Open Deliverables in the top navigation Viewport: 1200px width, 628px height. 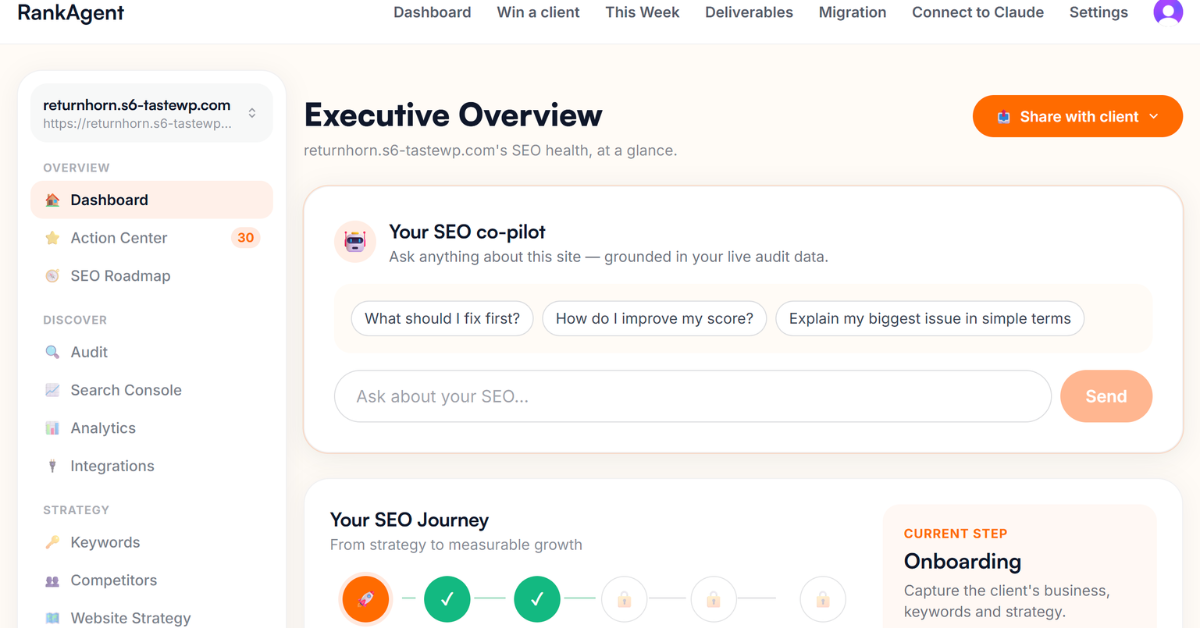[749, 12]
